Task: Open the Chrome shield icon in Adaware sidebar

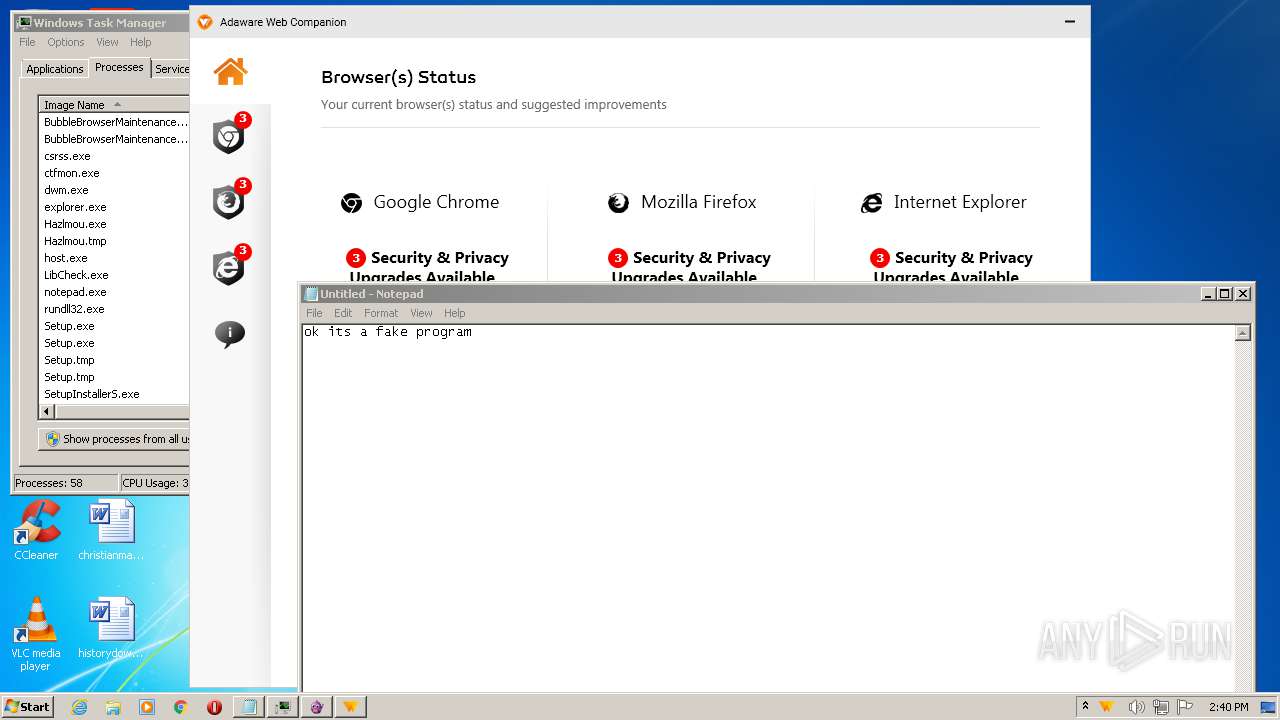Action: [230, 136]
